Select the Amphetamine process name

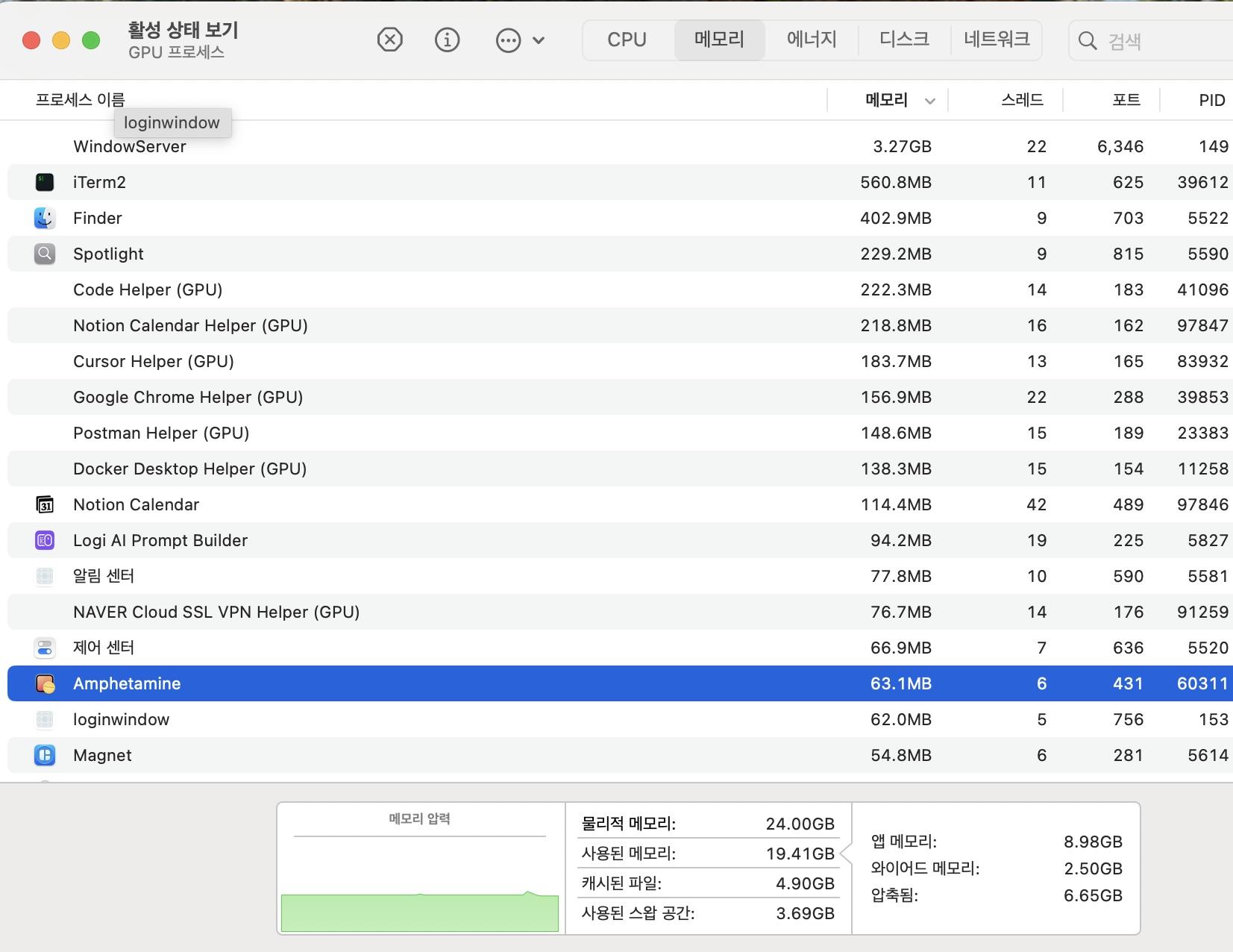coord(127,683)
